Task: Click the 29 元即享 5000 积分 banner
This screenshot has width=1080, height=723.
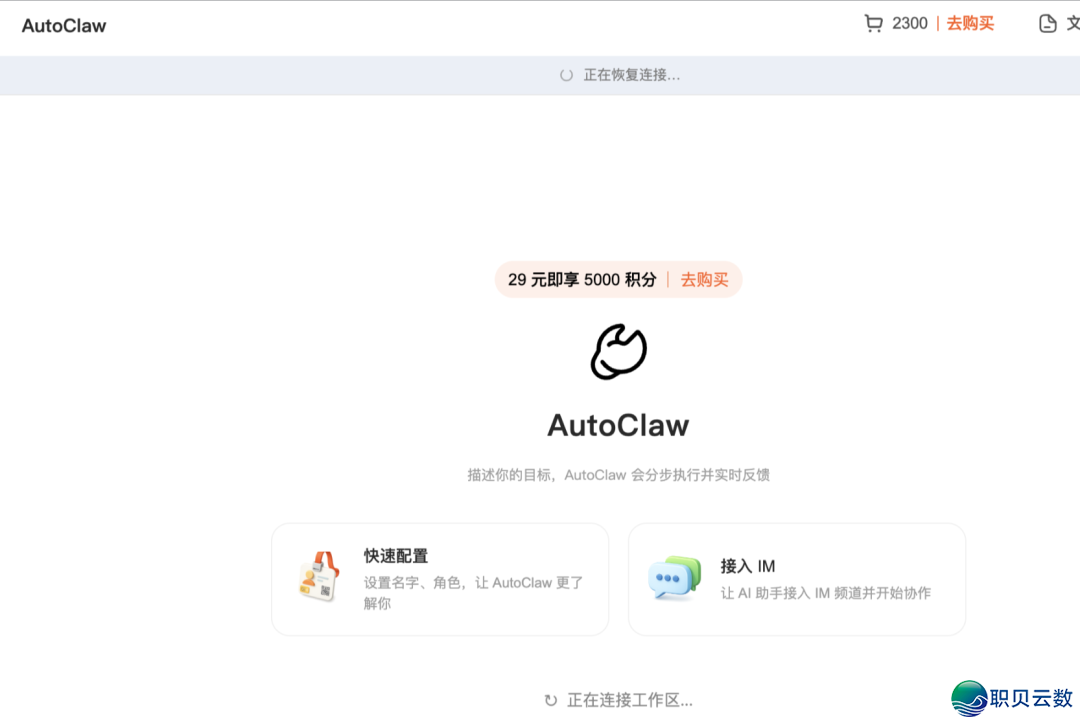Action: click(585, 280)
